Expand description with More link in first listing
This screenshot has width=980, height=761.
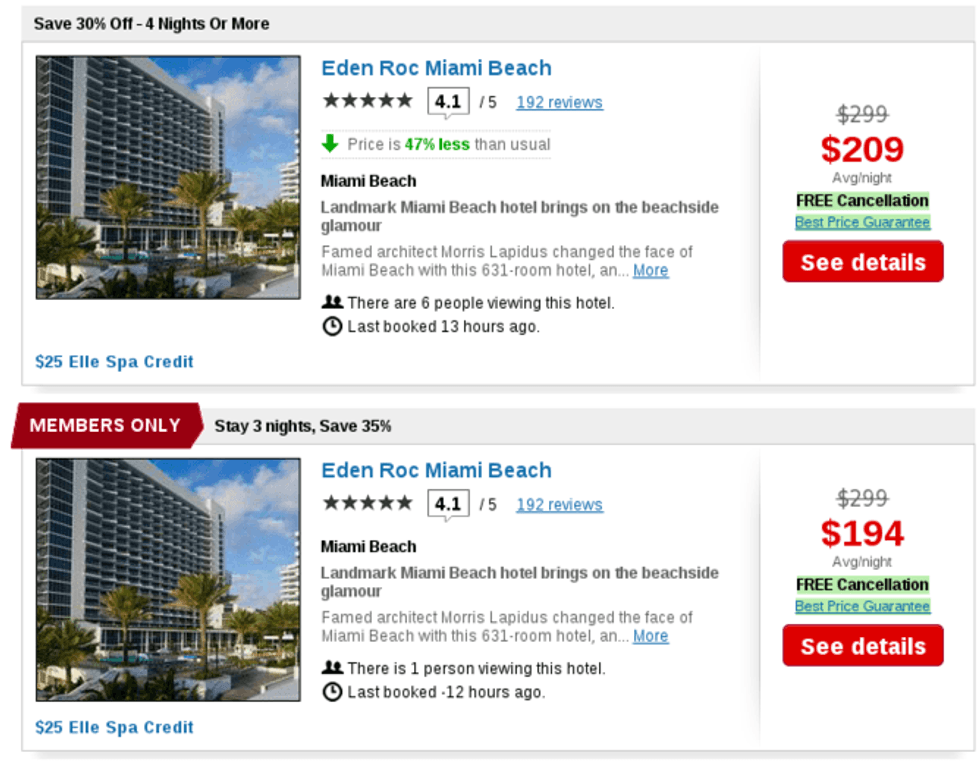click(x=650, y=270)
